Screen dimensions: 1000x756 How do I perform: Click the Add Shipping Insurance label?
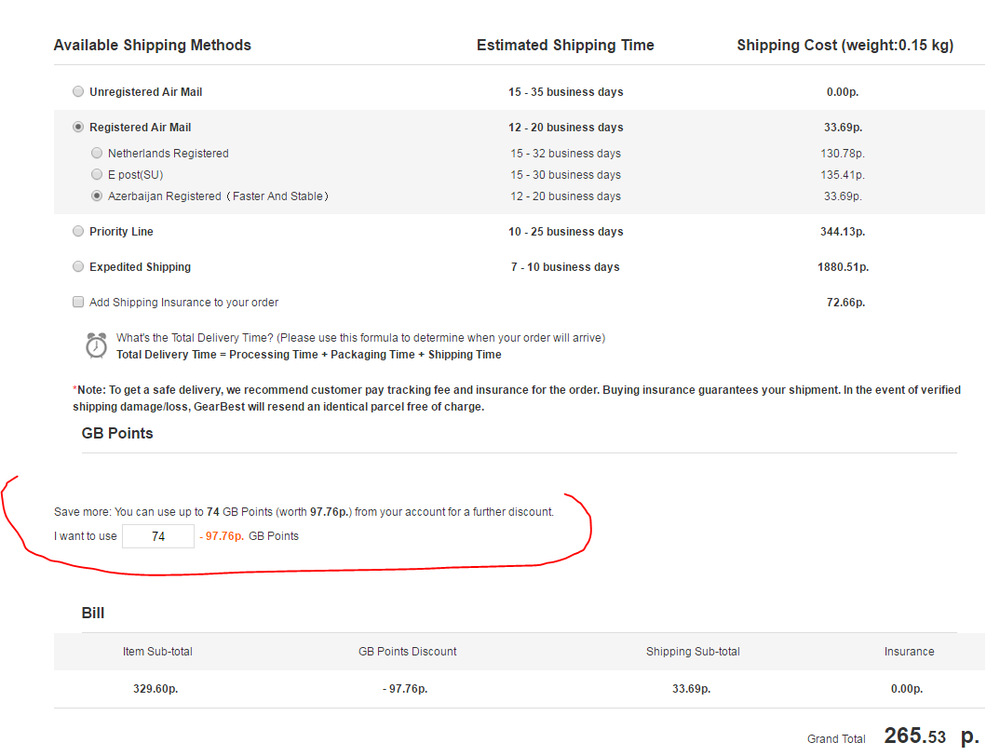pyautogui.click(x=184, y=302)
